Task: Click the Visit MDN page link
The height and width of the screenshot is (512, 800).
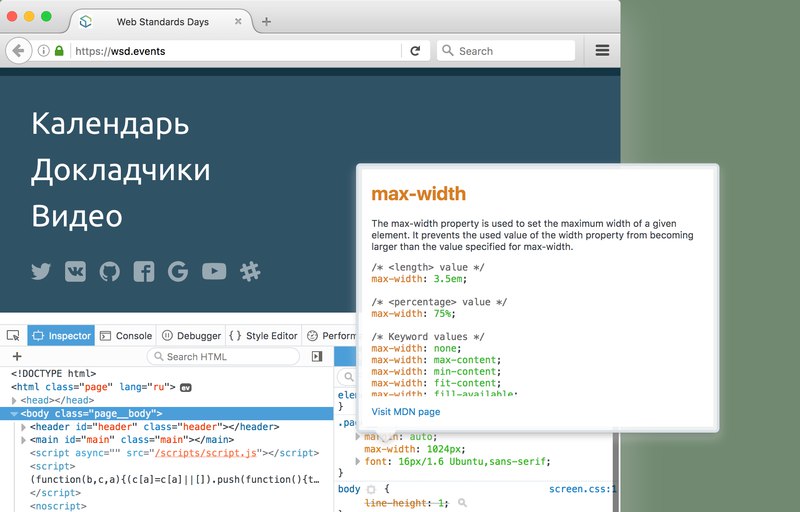Action: tap(406, 412)
